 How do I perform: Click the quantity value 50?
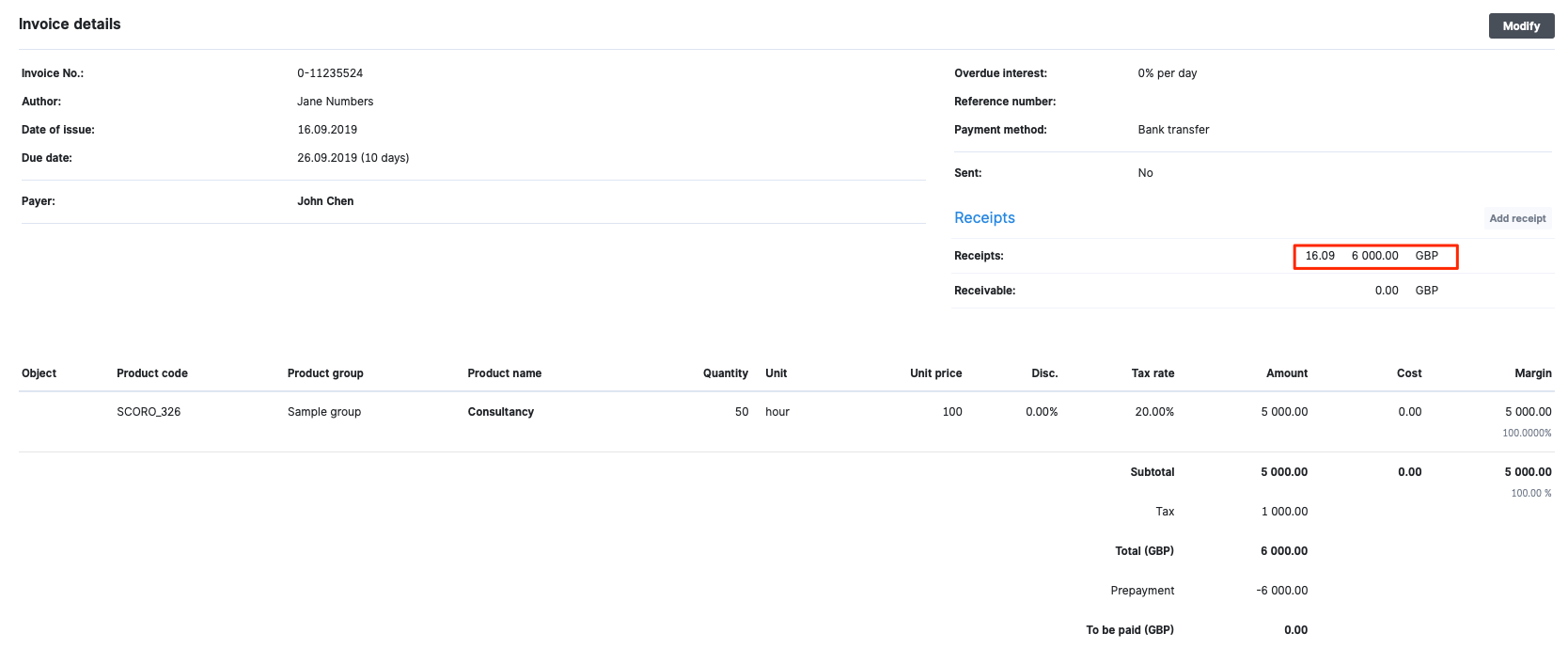tap(741, 412)
